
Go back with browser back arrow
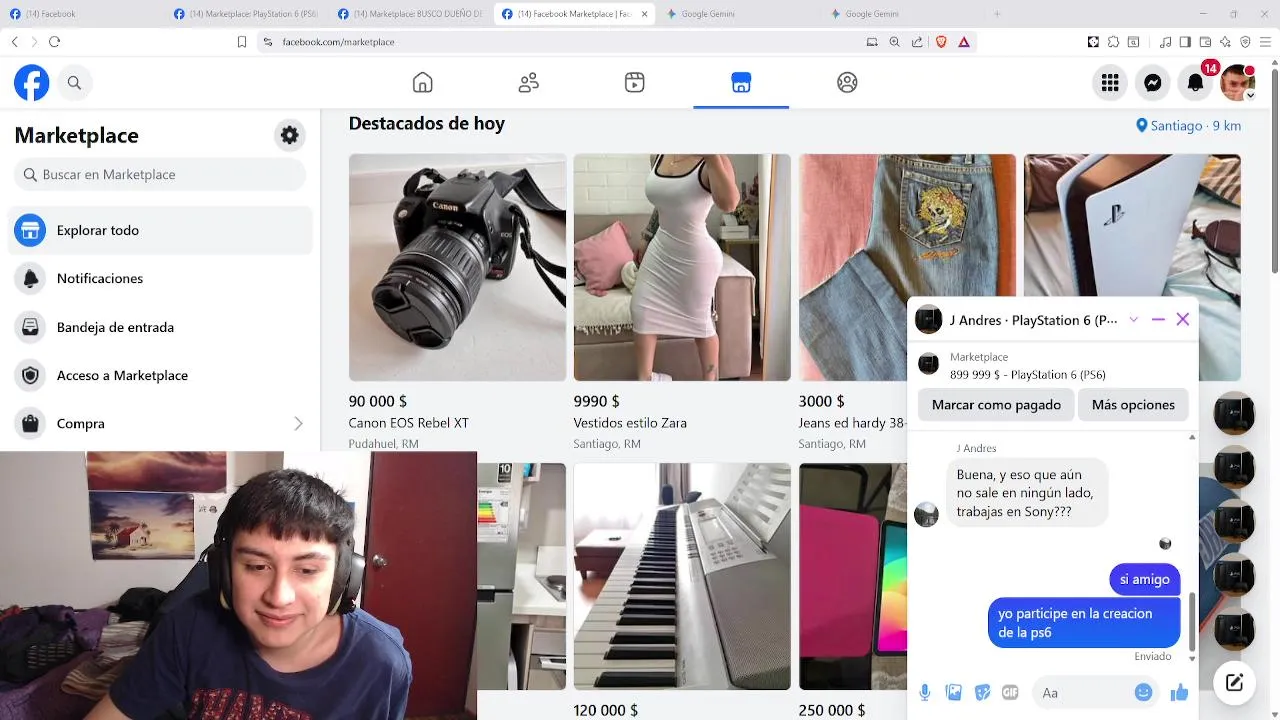(x=14, y=42)
